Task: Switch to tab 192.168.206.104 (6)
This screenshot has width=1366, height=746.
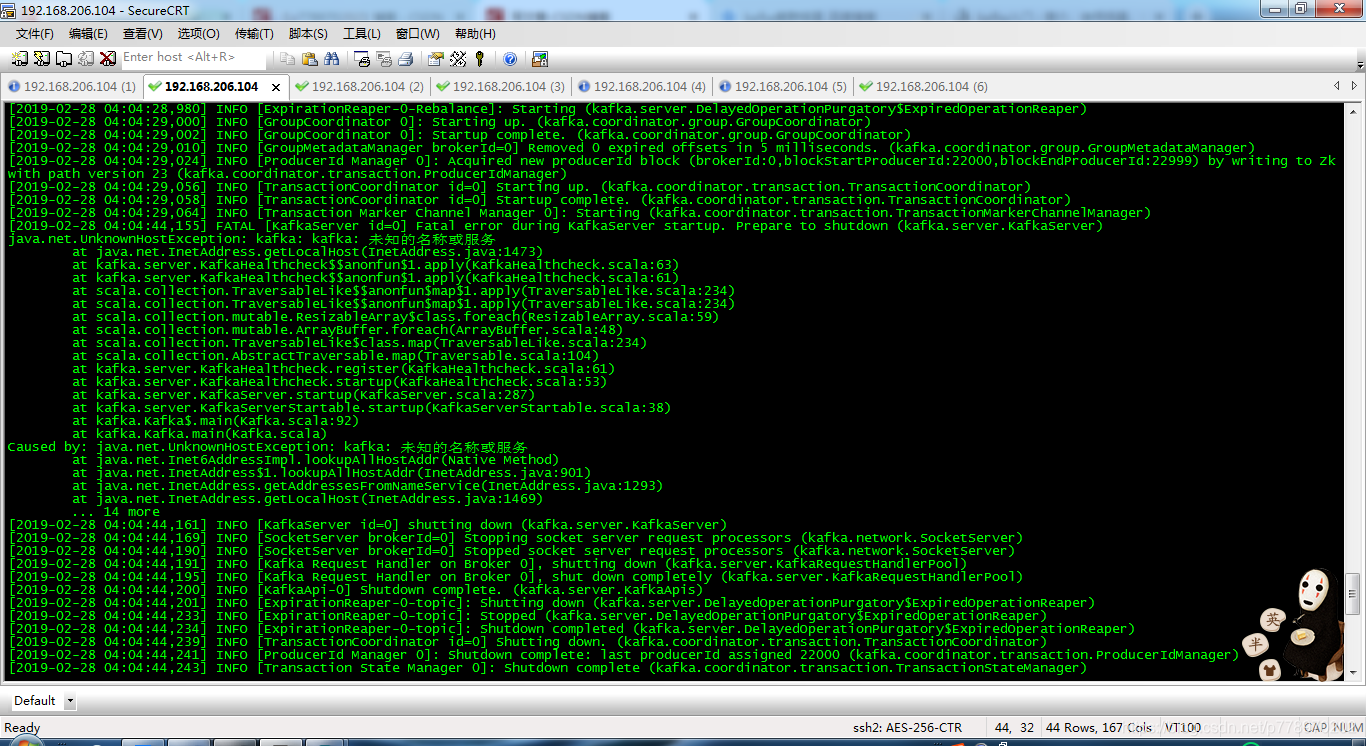Action: tap(924, 87)
